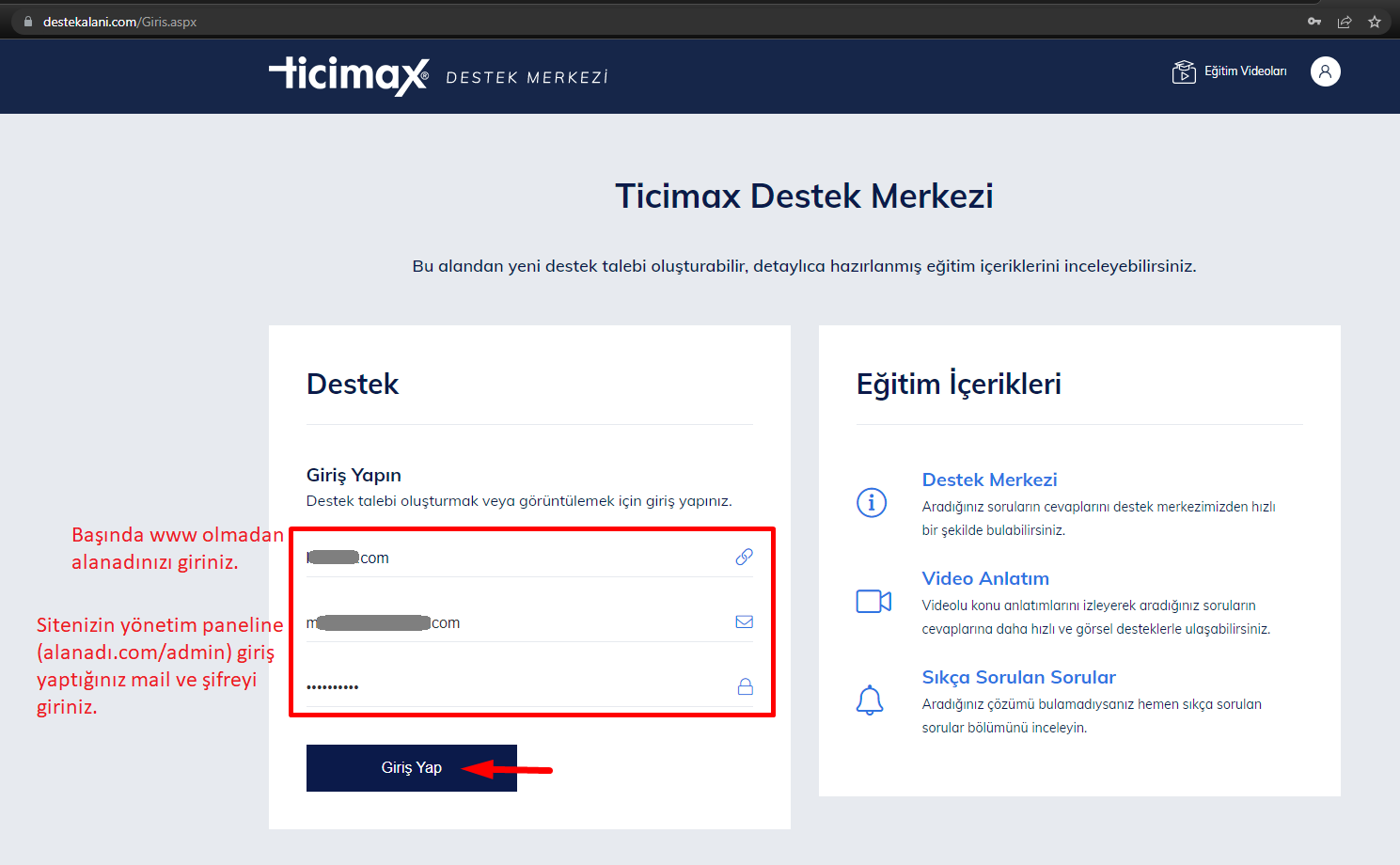
Task: Click the DESTEK MERKEZİ header text
Action: point(527,77)
